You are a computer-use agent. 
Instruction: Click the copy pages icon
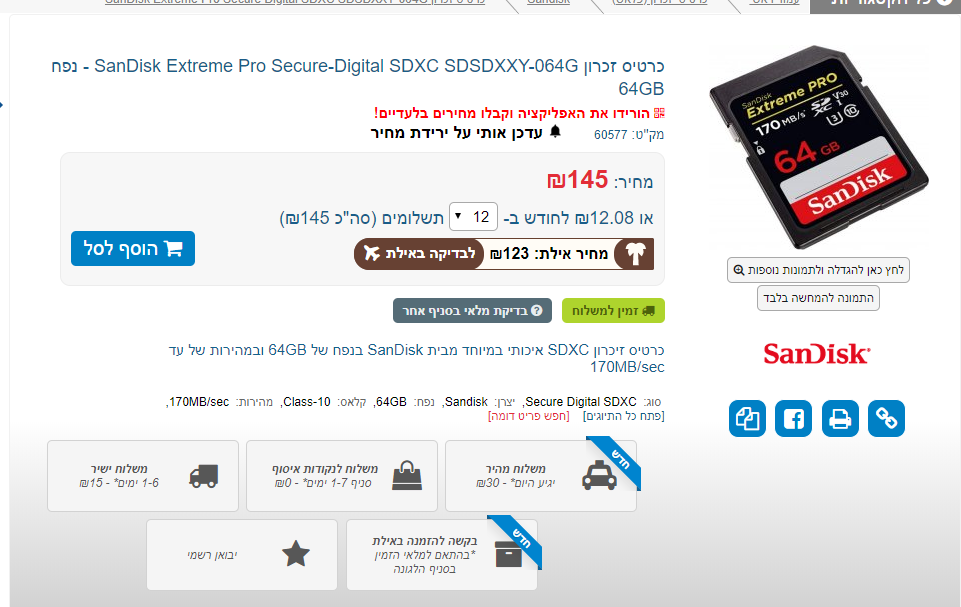[x=747, y=419]
